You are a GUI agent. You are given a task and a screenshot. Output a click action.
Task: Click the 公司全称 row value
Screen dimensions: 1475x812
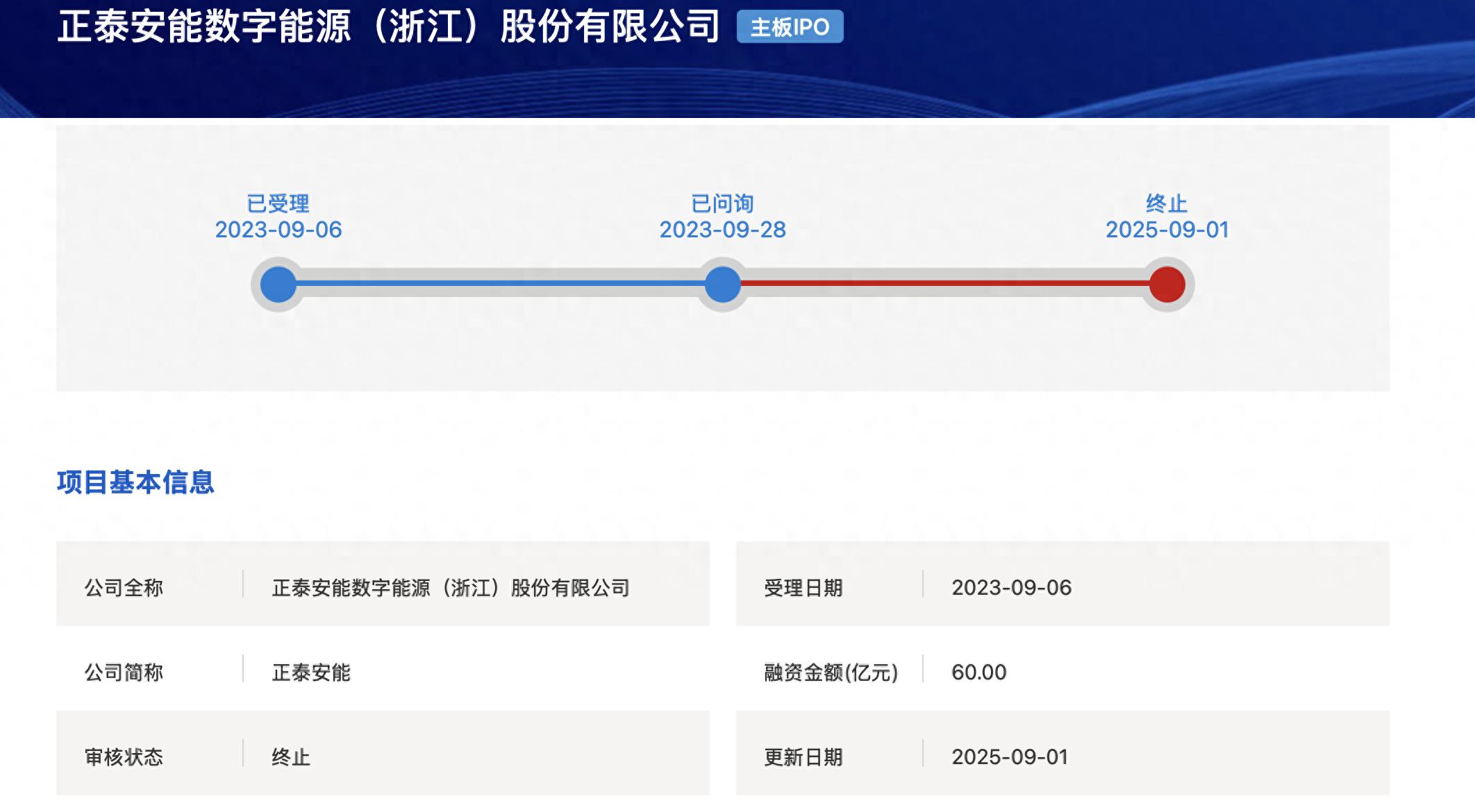[x=451, y=588]
